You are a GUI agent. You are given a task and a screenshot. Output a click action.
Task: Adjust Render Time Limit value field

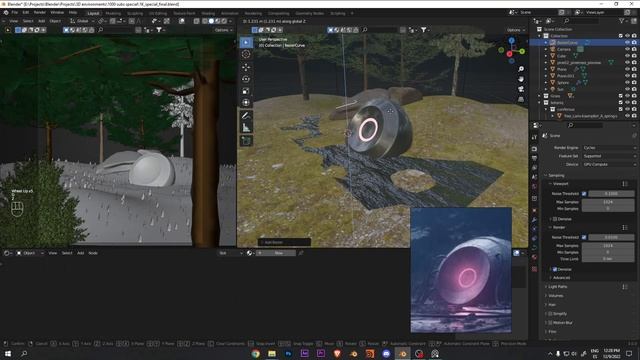[608, 259]
